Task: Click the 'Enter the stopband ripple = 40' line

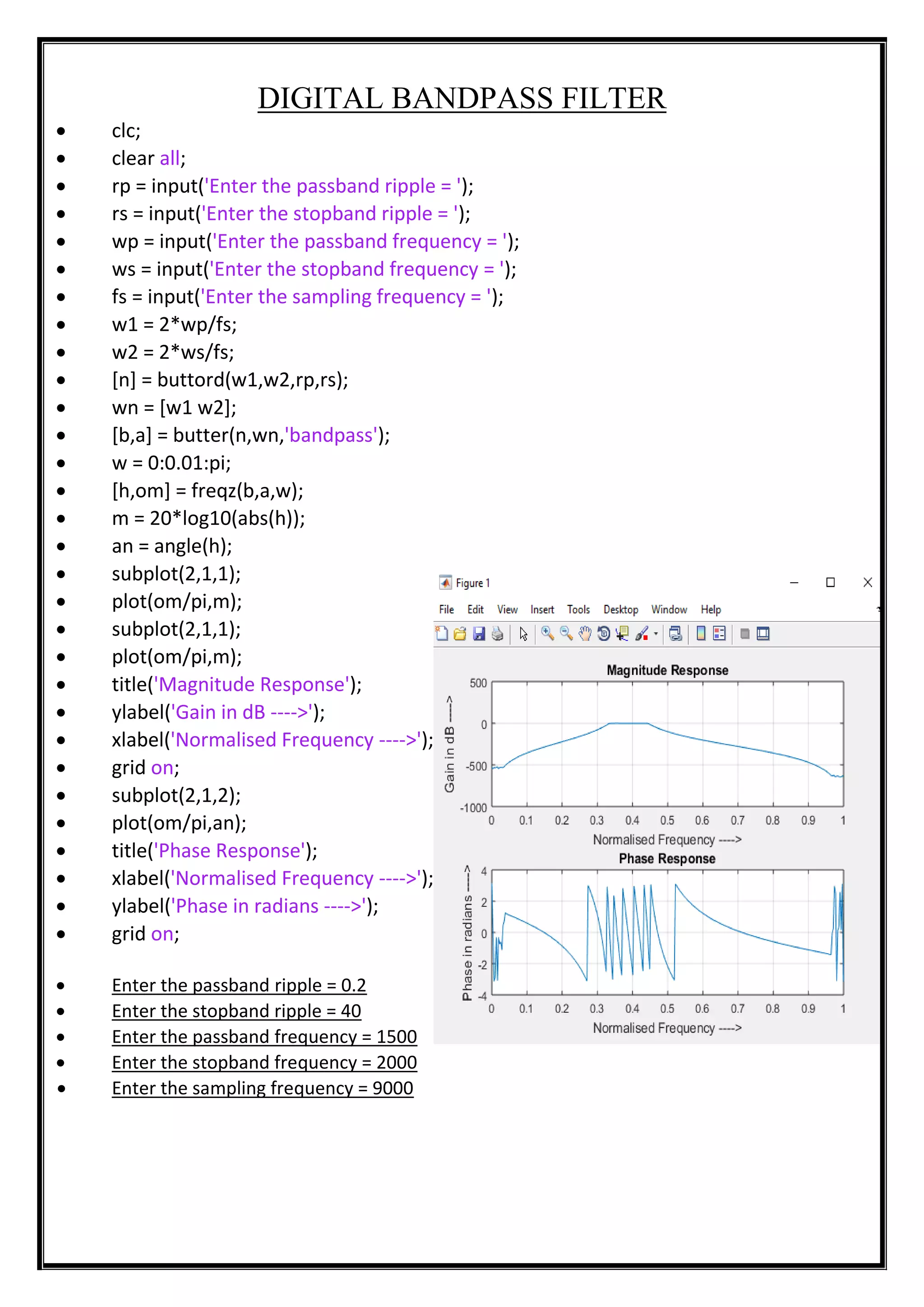Action: click(x=237, y=1011)
